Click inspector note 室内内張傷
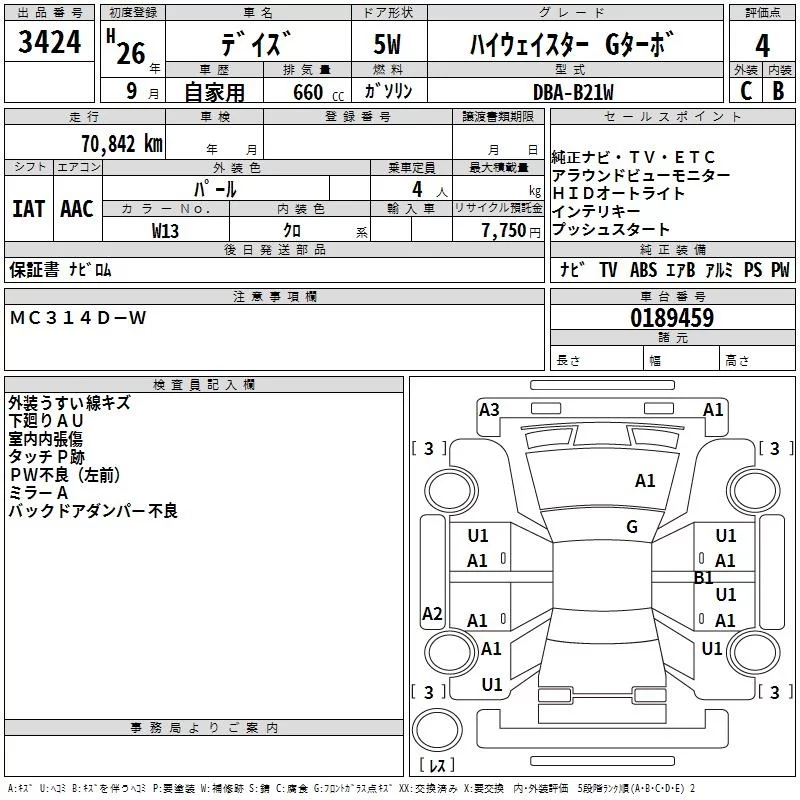 [x=45, y=439]
